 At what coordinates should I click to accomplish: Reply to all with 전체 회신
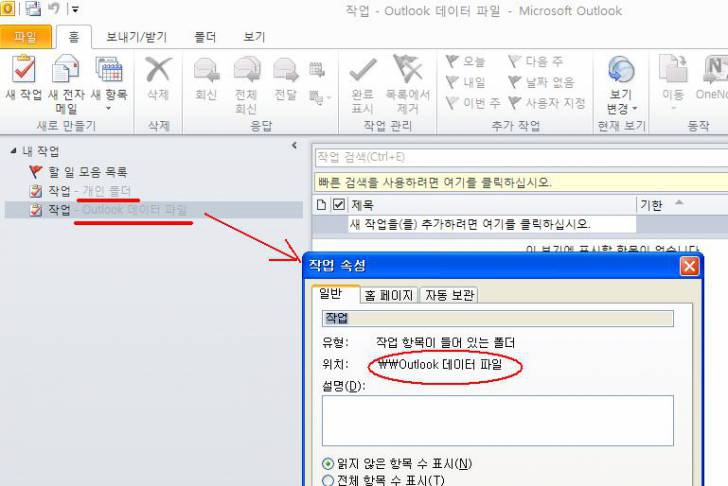(246, 84)
